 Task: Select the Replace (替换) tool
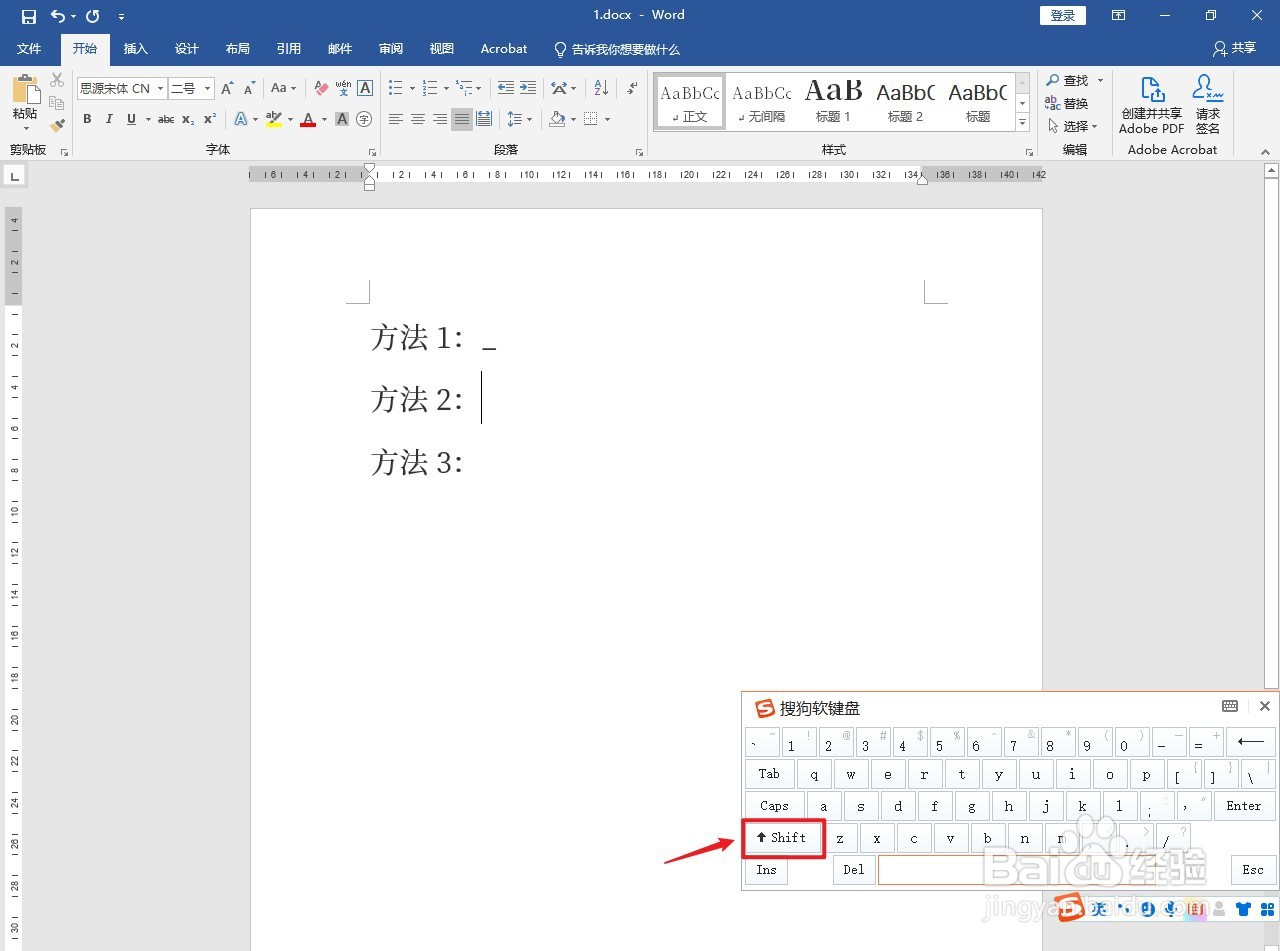tap(1074, 103)
